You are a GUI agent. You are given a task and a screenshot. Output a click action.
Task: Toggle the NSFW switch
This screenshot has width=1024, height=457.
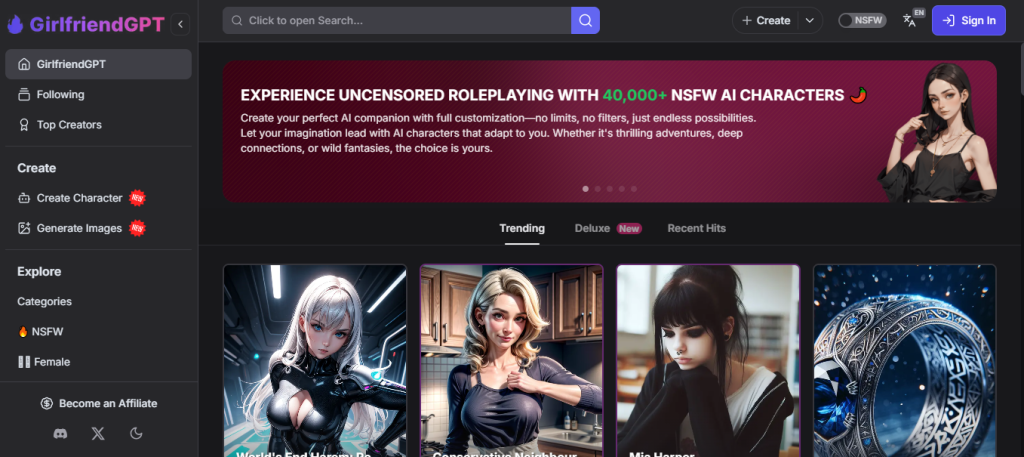(862, 20)
